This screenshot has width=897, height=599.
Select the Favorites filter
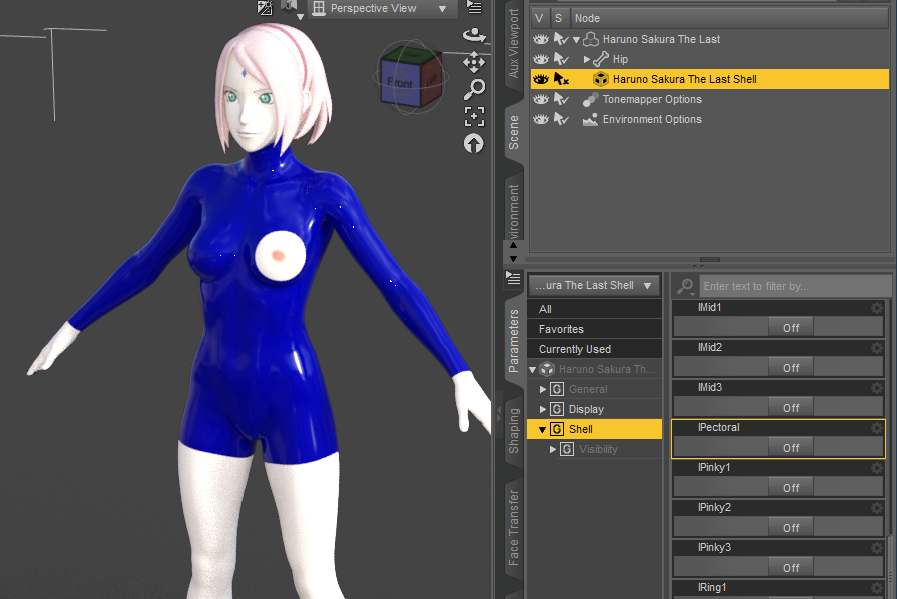[x=594, y=329]
